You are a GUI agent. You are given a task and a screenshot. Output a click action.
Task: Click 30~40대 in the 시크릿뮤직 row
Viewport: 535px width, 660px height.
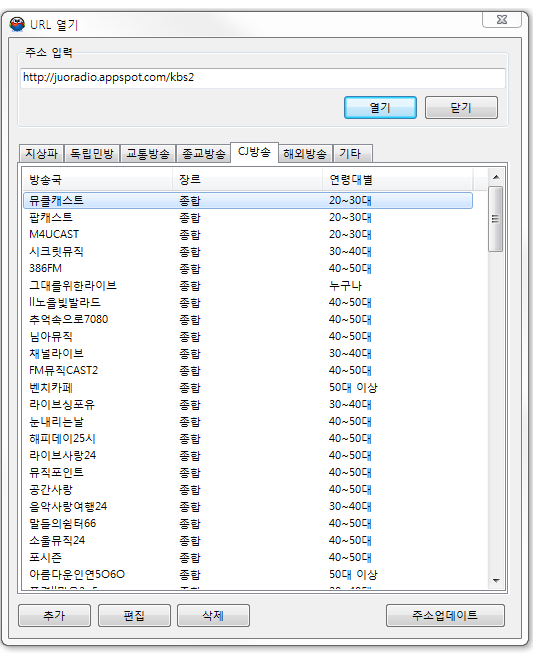point(350,252)
